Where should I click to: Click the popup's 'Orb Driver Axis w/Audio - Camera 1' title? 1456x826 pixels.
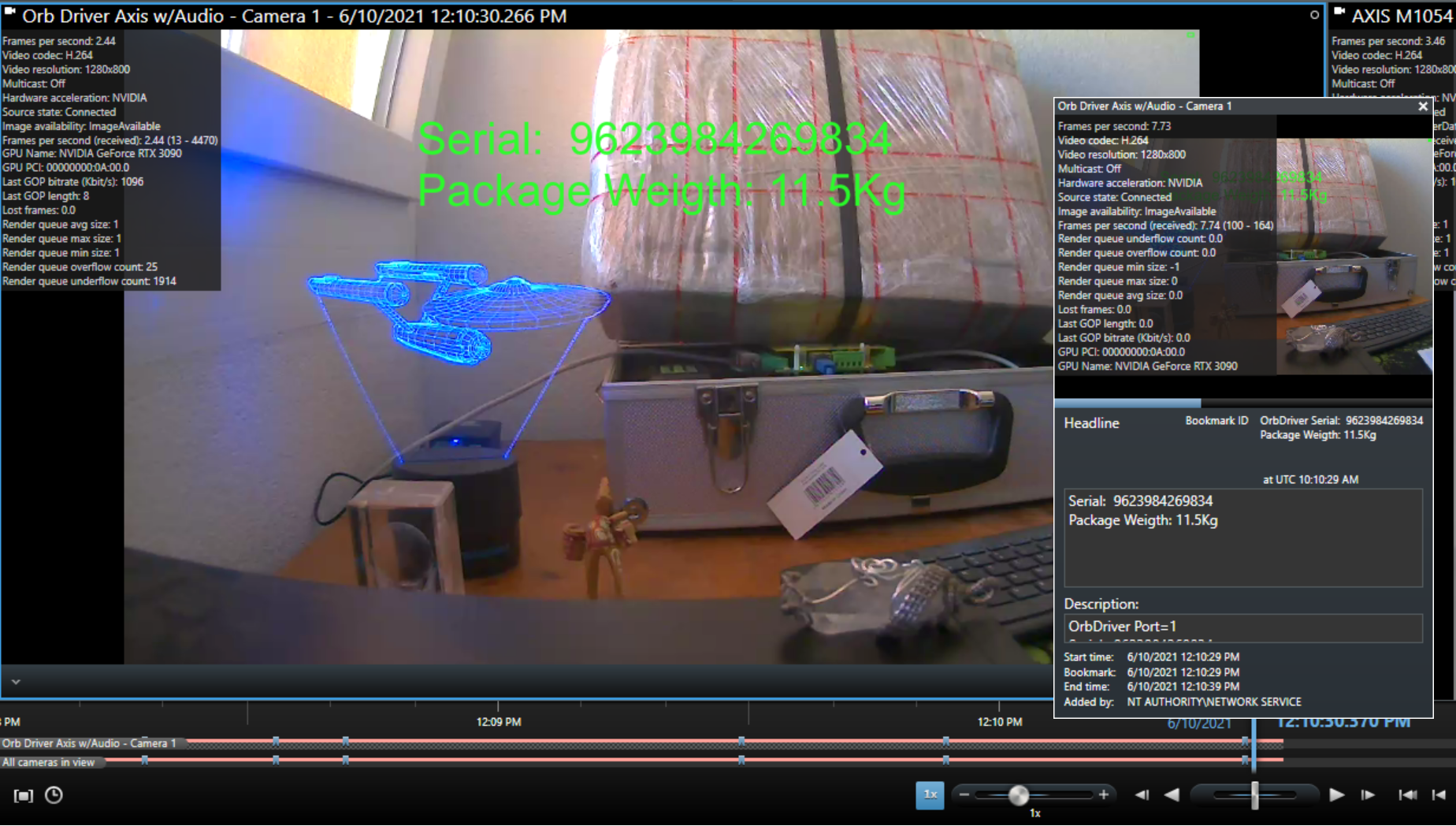tap(1144, 106)
